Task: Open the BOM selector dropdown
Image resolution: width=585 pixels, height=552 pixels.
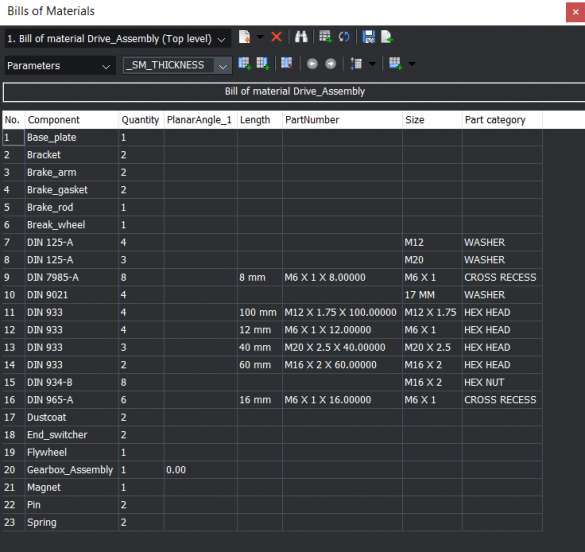Action: 117,39
